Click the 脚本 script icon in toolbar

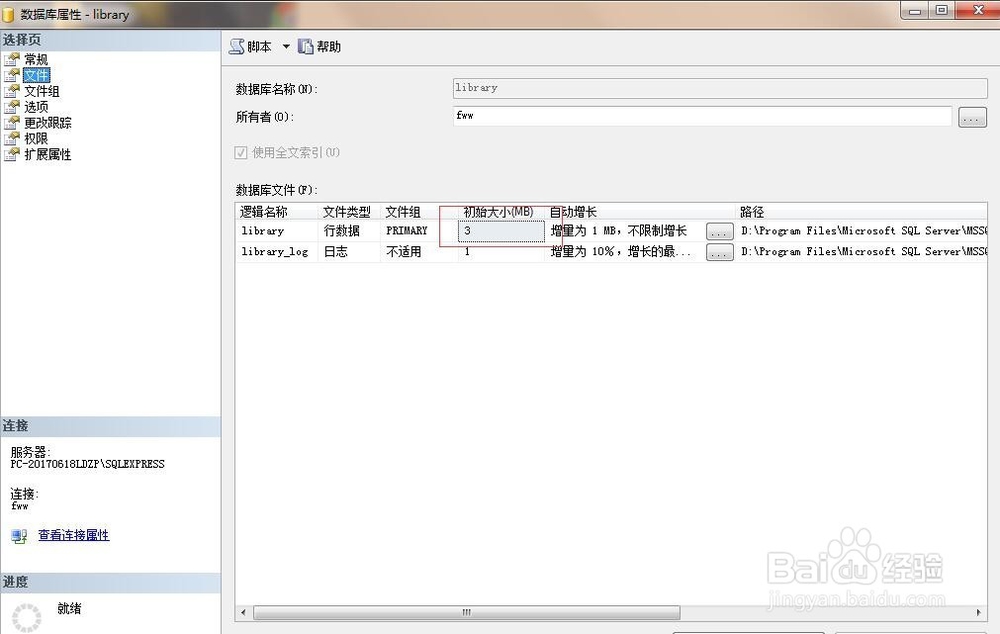tap(237, 47)
